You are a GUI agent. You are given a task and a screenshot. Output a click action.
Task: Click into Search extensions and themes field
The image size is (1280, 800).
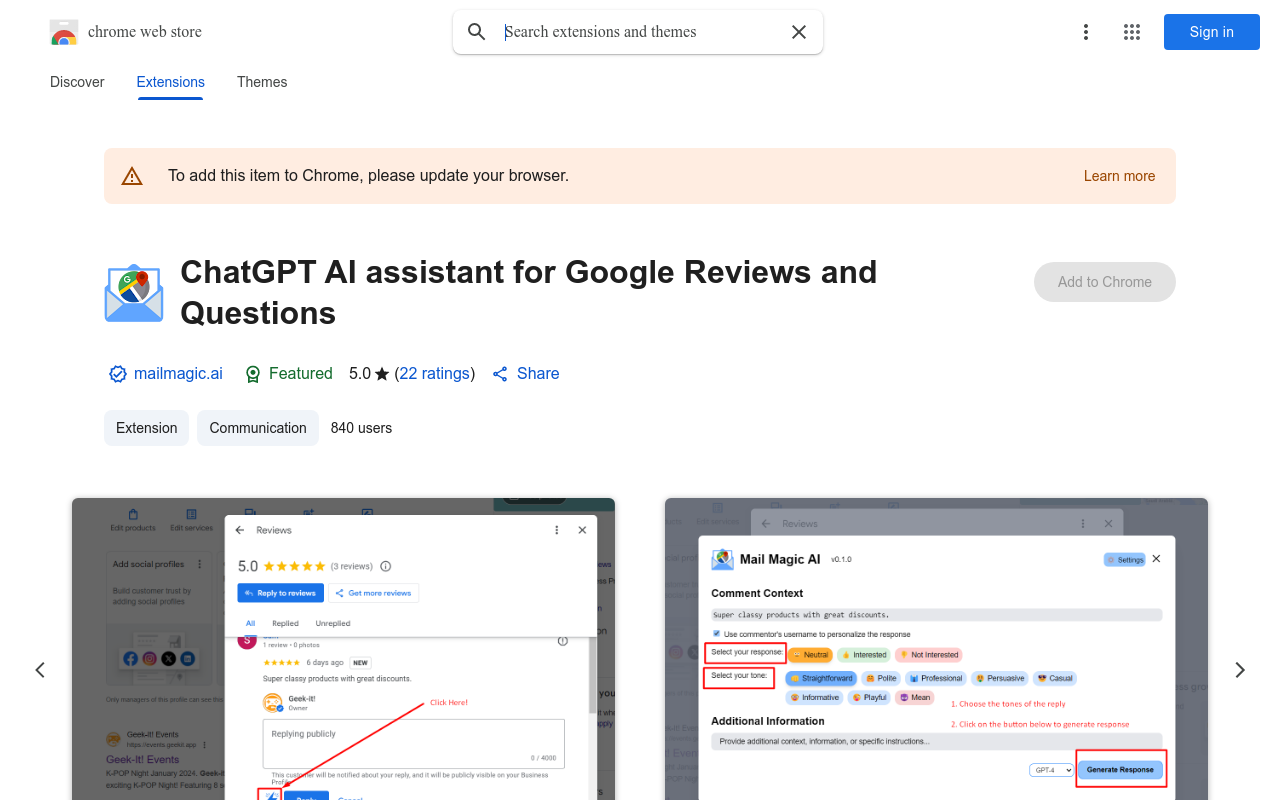(640, 32)
